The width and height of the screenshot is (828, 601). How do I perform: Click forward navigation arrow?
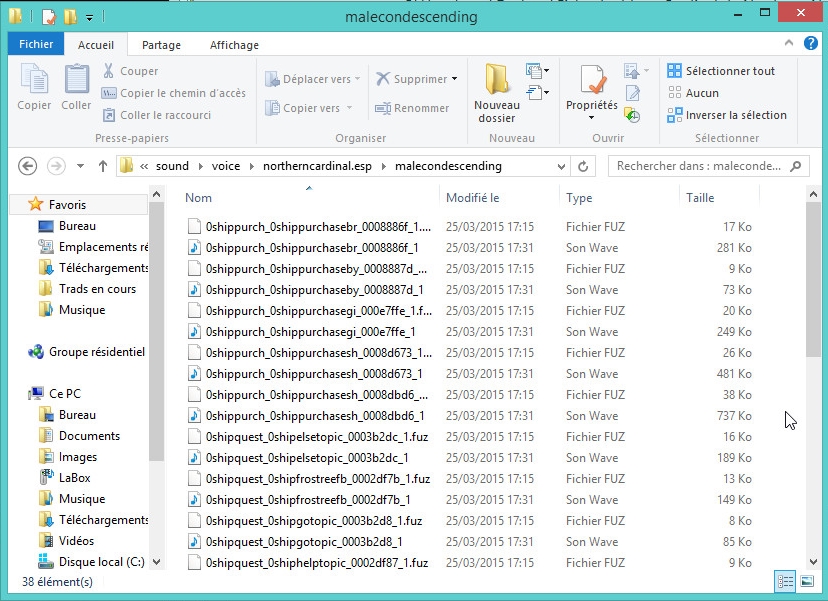coord(56,166)
